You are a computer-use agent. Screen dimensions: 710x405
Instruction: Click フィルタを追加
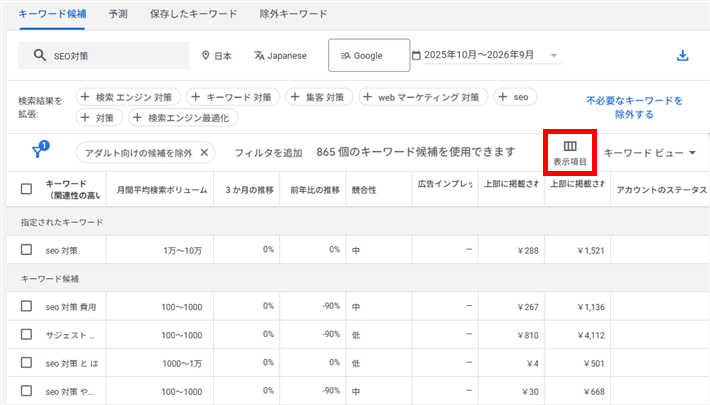(x=269, y=153)
